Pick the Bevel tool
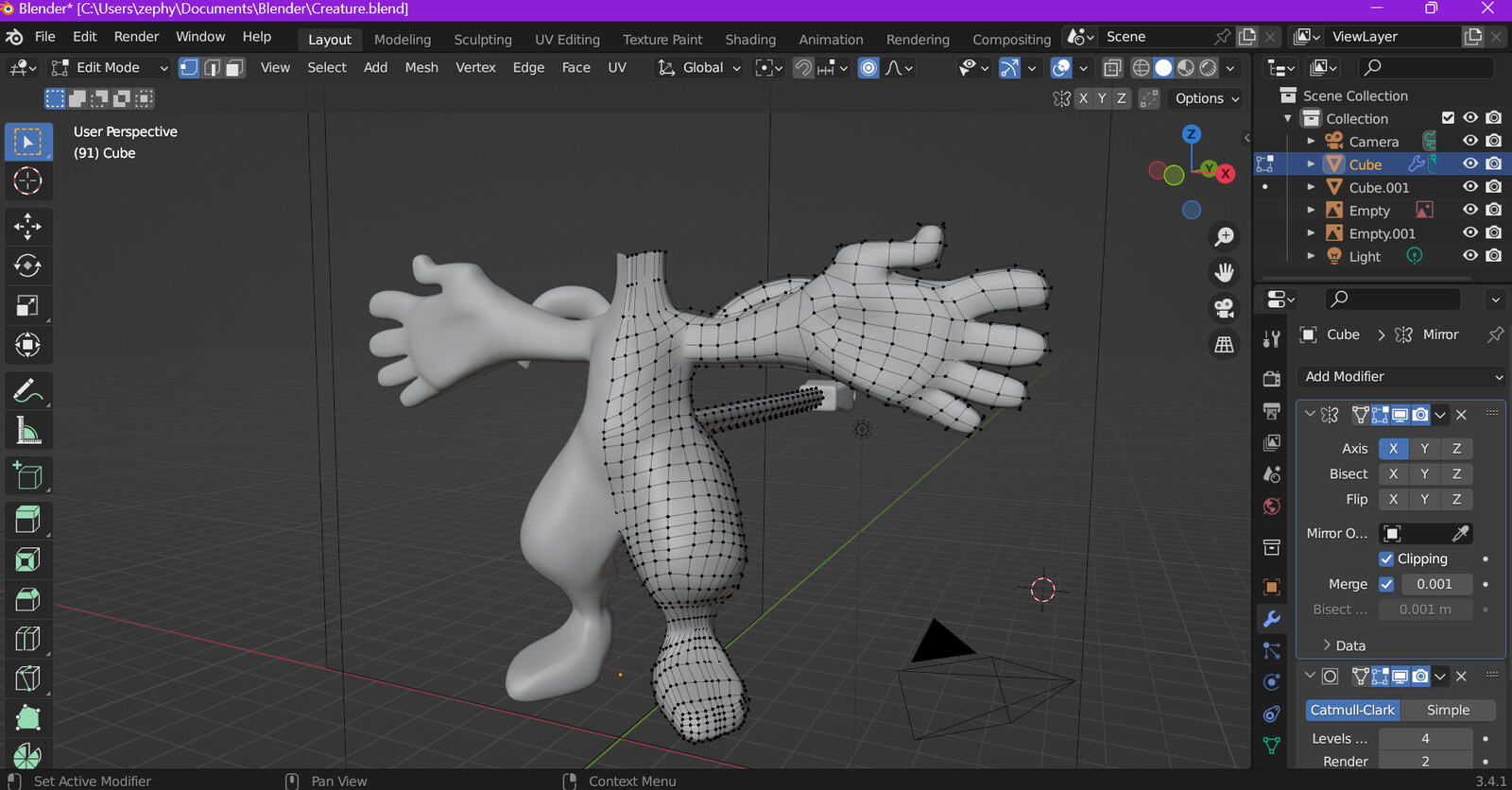 tap(28, 599)
